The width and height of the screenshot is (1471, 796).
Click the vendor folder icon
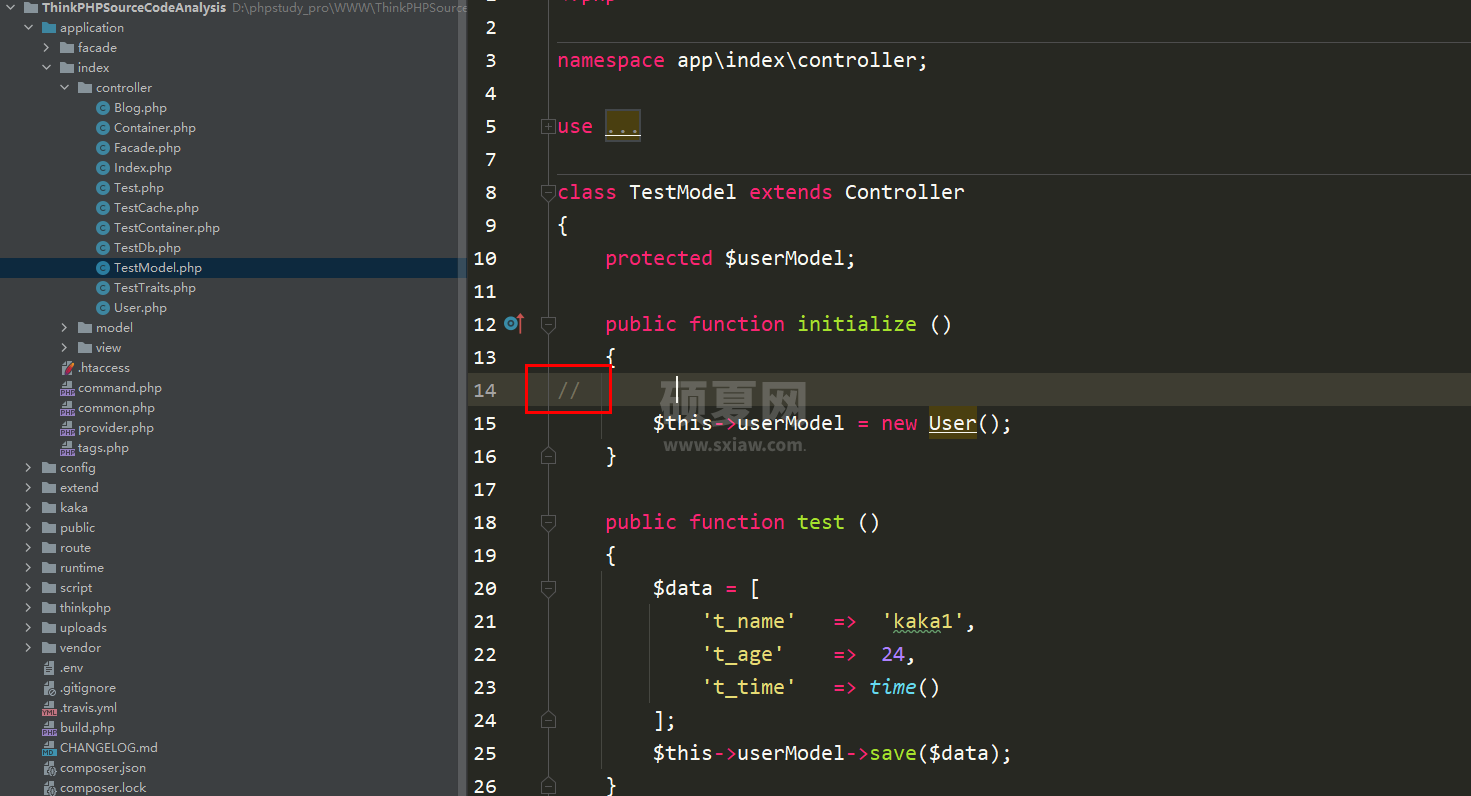tap(49, 648)
